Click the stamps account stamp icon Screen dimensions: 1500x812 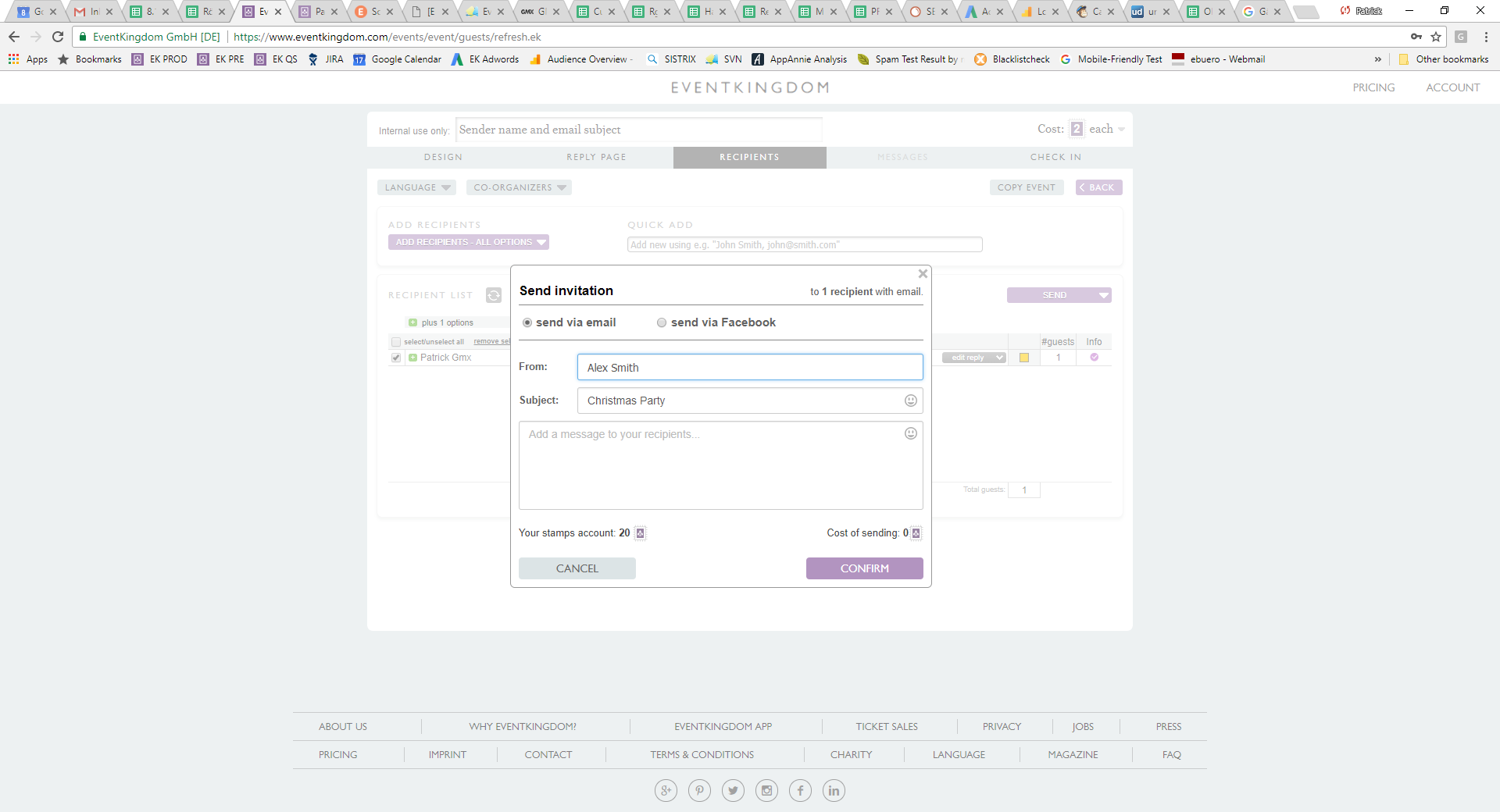pos(640,533)
